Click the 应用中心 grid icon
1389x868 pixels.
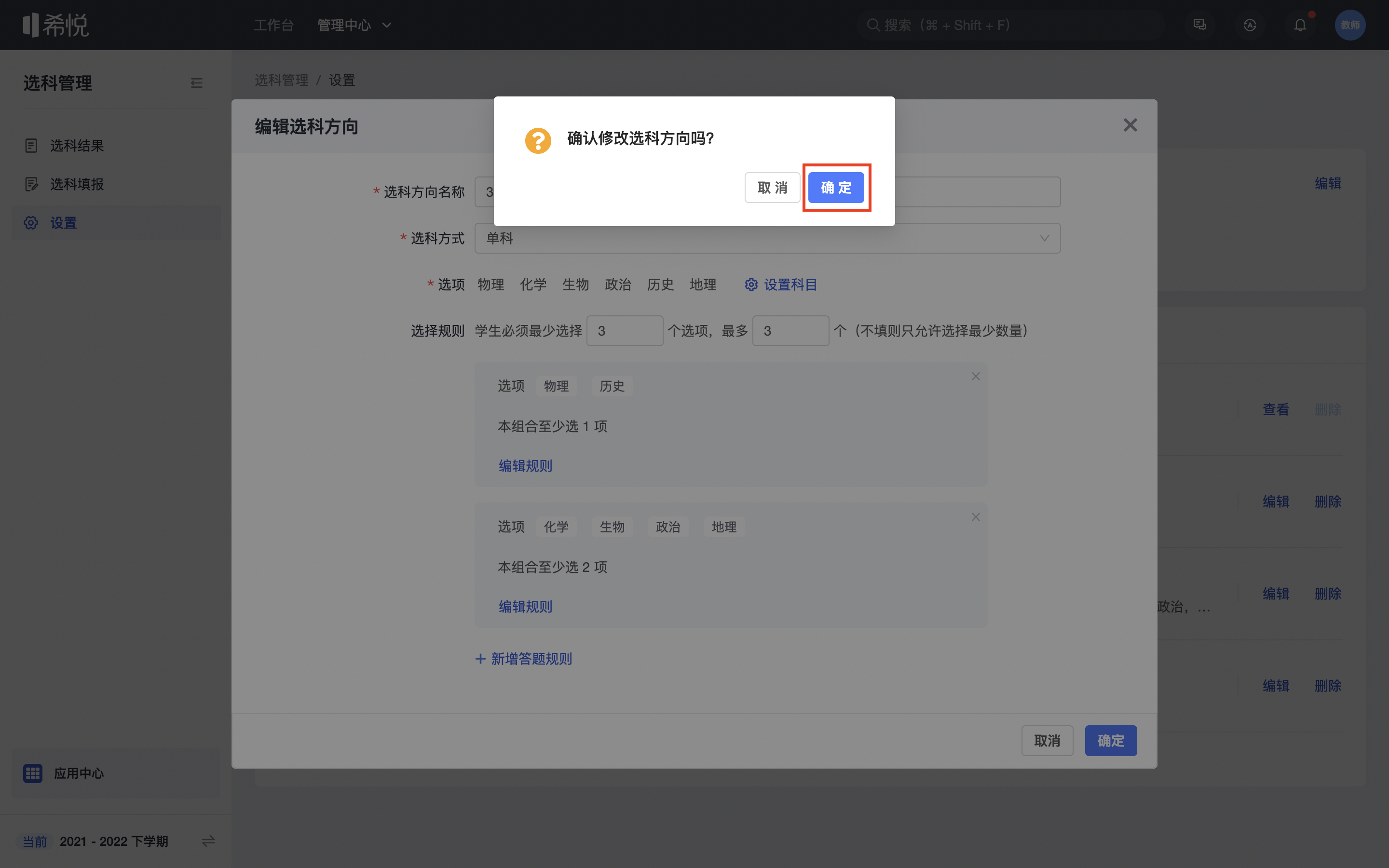point(33,773)
